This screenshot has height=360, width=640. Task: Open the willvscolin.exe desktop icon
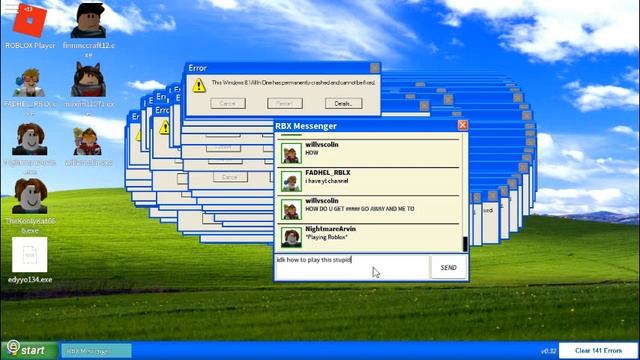(x=87, y=141)
